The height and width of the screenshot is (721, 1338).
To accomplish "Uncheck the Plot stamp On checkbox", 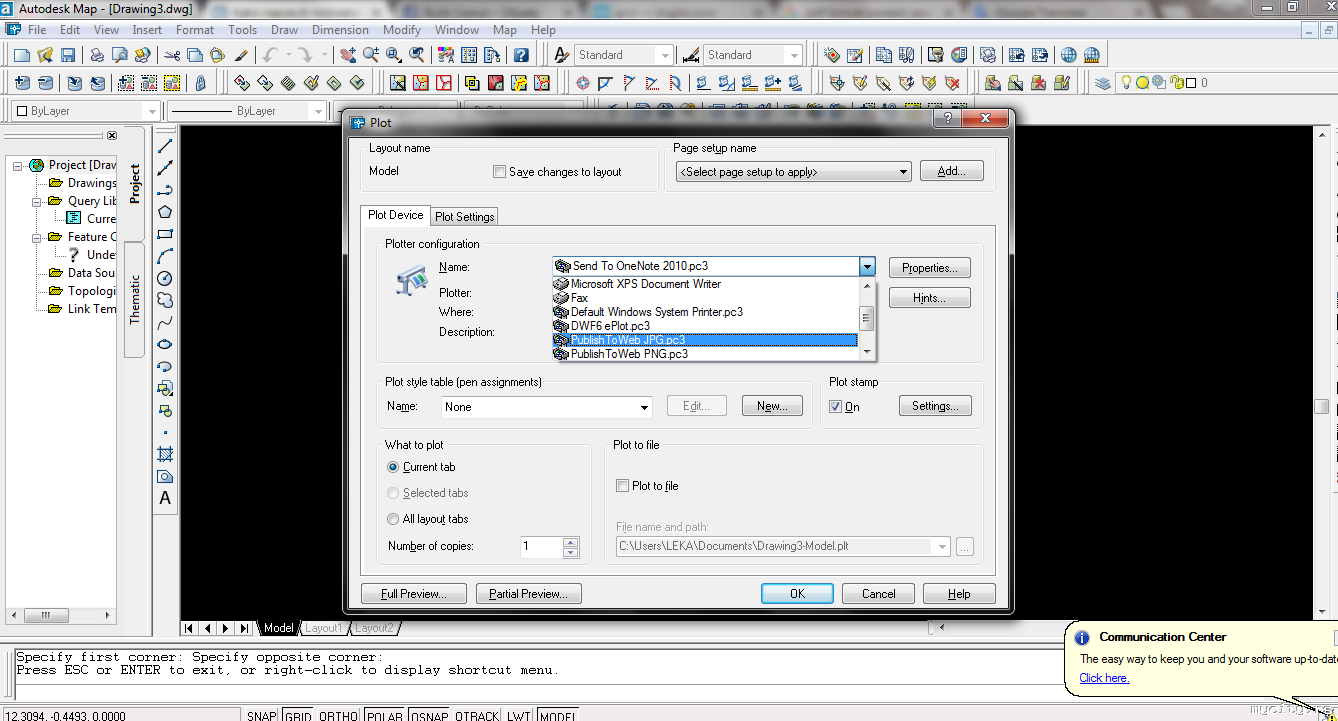I will pos(836,407).
